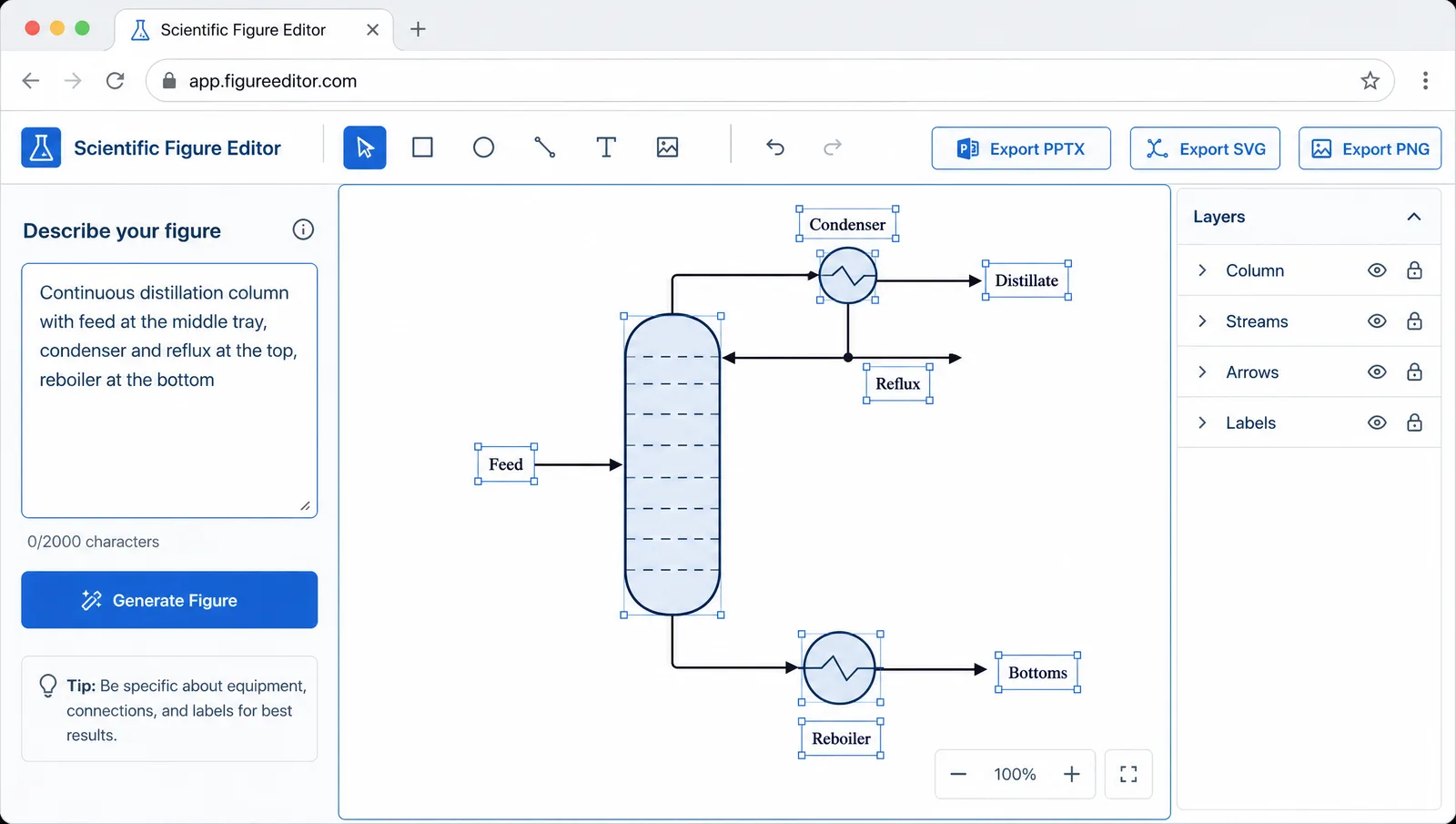Open the browser three-dot menu
Screen dimensions: 1456x824
(1425, 81)
